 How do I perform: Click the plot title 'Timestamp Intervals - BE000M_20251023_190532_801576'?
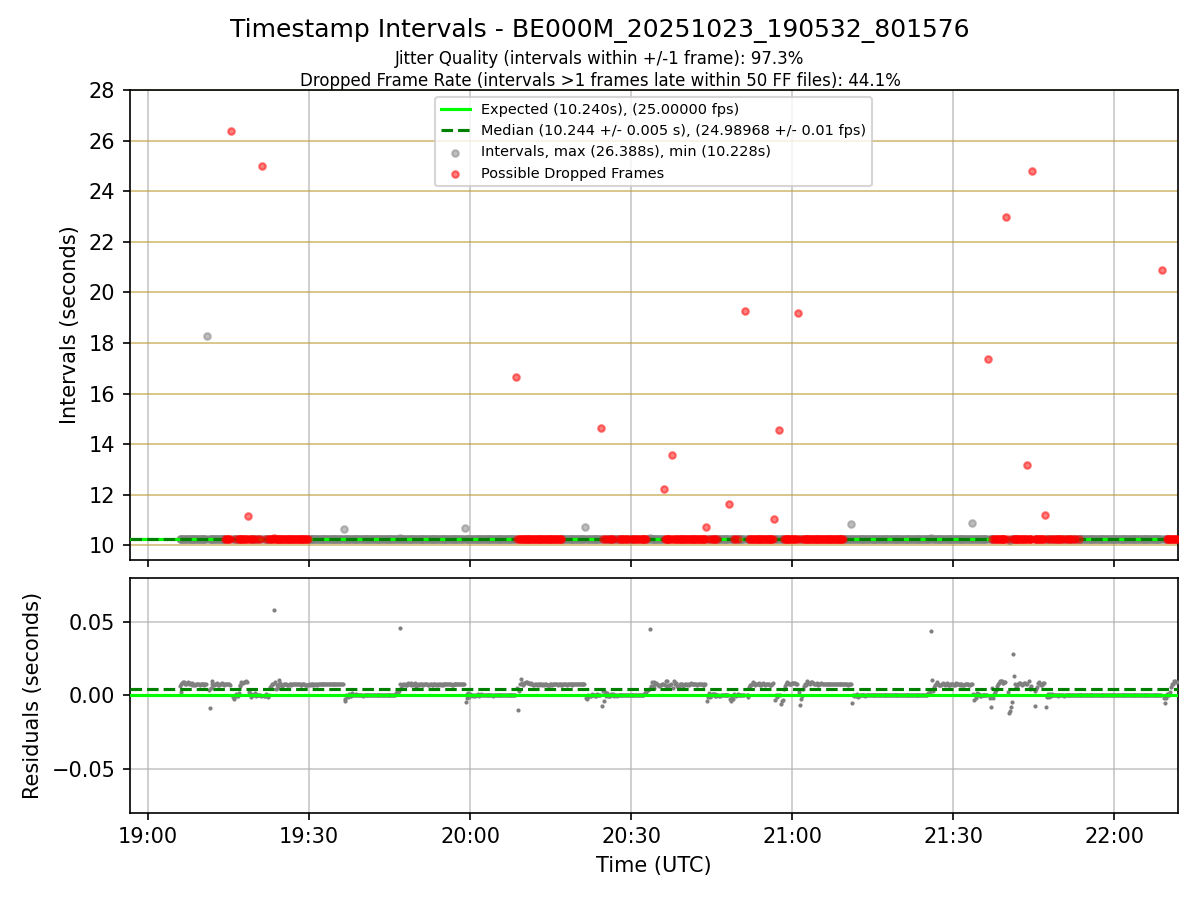click(x=599, y=29)
